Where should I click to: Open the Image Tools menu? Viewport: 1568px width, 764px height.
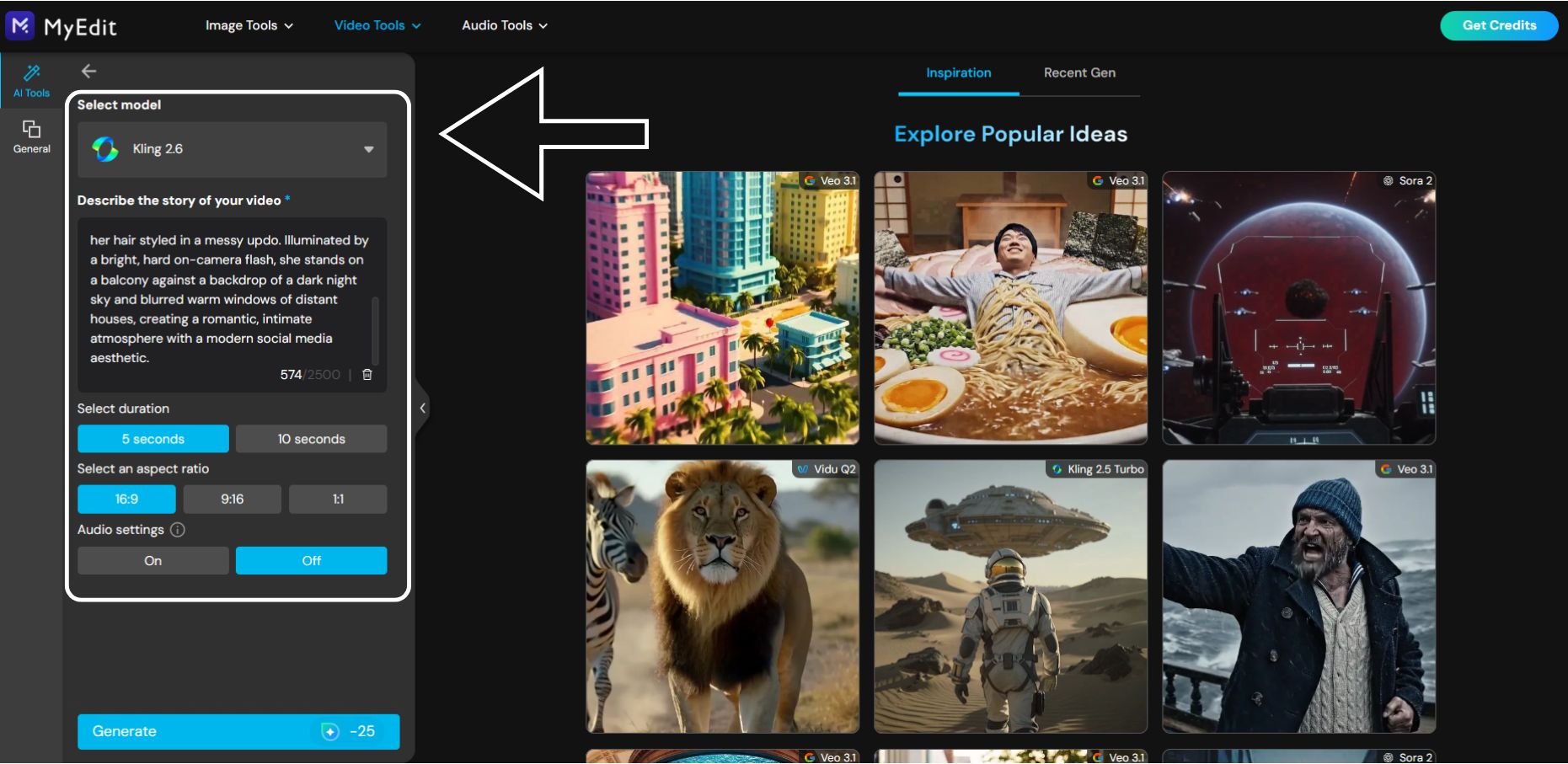point(249,25)
